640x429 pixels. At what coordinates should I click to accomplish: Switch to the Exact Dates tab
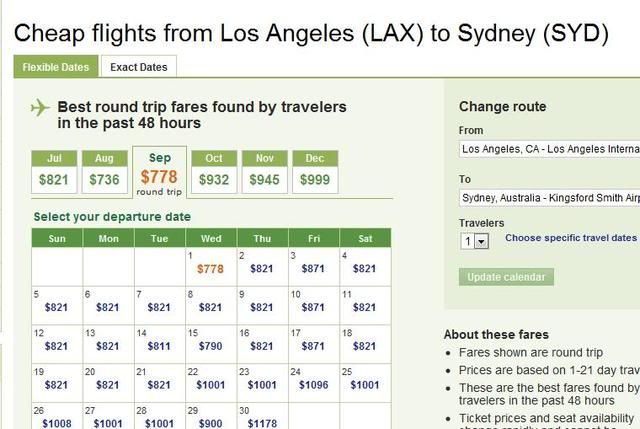[139, 67]
